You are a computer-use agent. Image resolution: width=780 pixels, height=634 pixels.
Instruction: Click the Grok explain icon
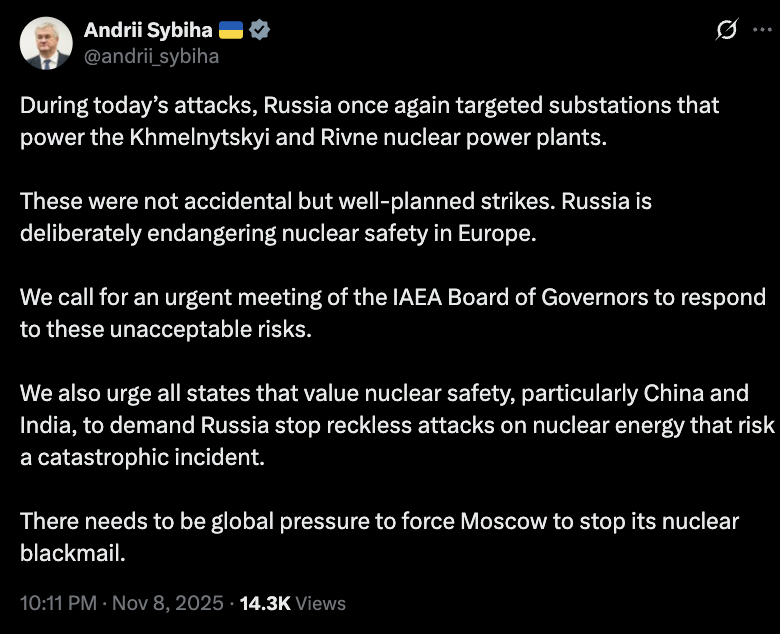(728, 32)
